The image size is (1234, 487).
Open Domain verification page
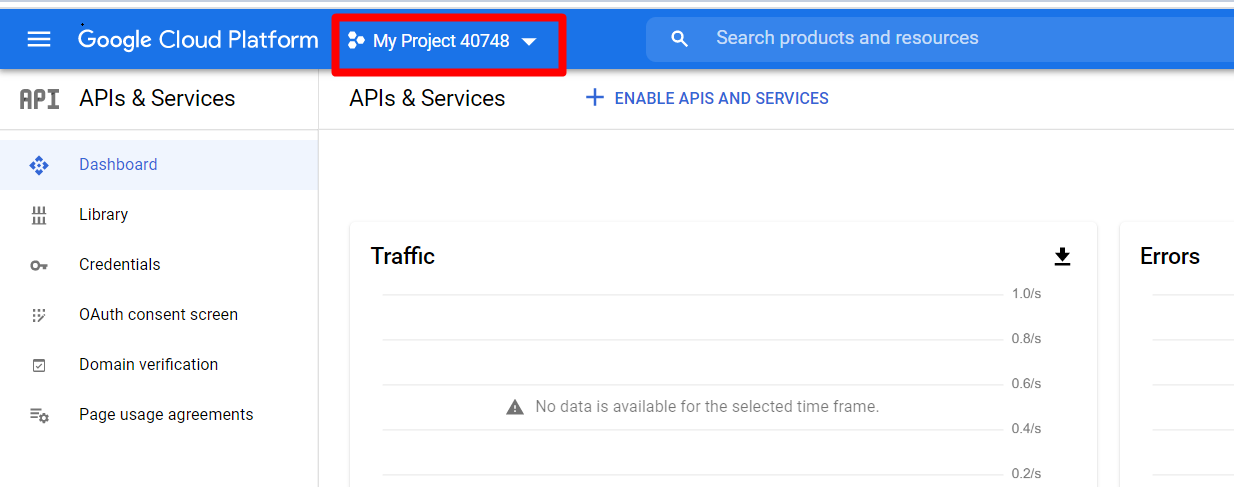pos(159,365)
